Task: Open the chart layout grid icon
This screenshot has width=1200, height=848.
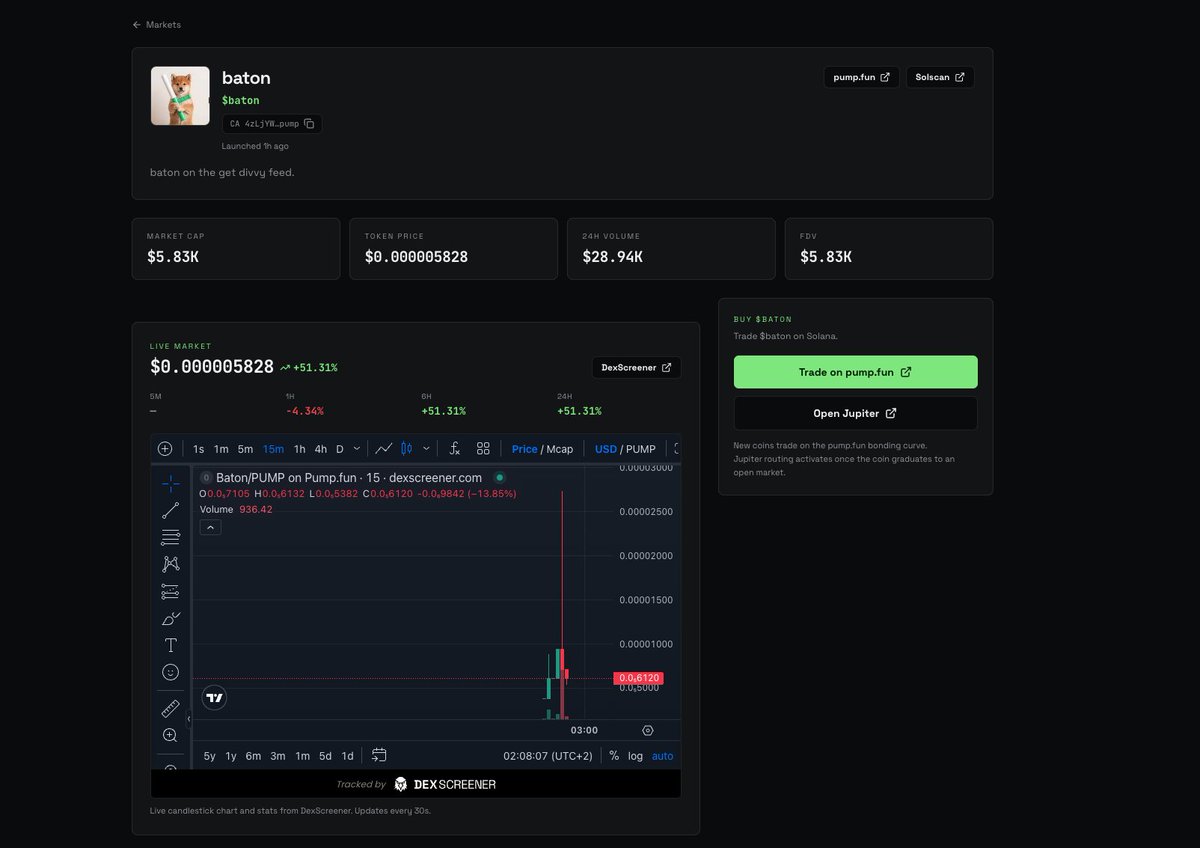Action: 483,449
